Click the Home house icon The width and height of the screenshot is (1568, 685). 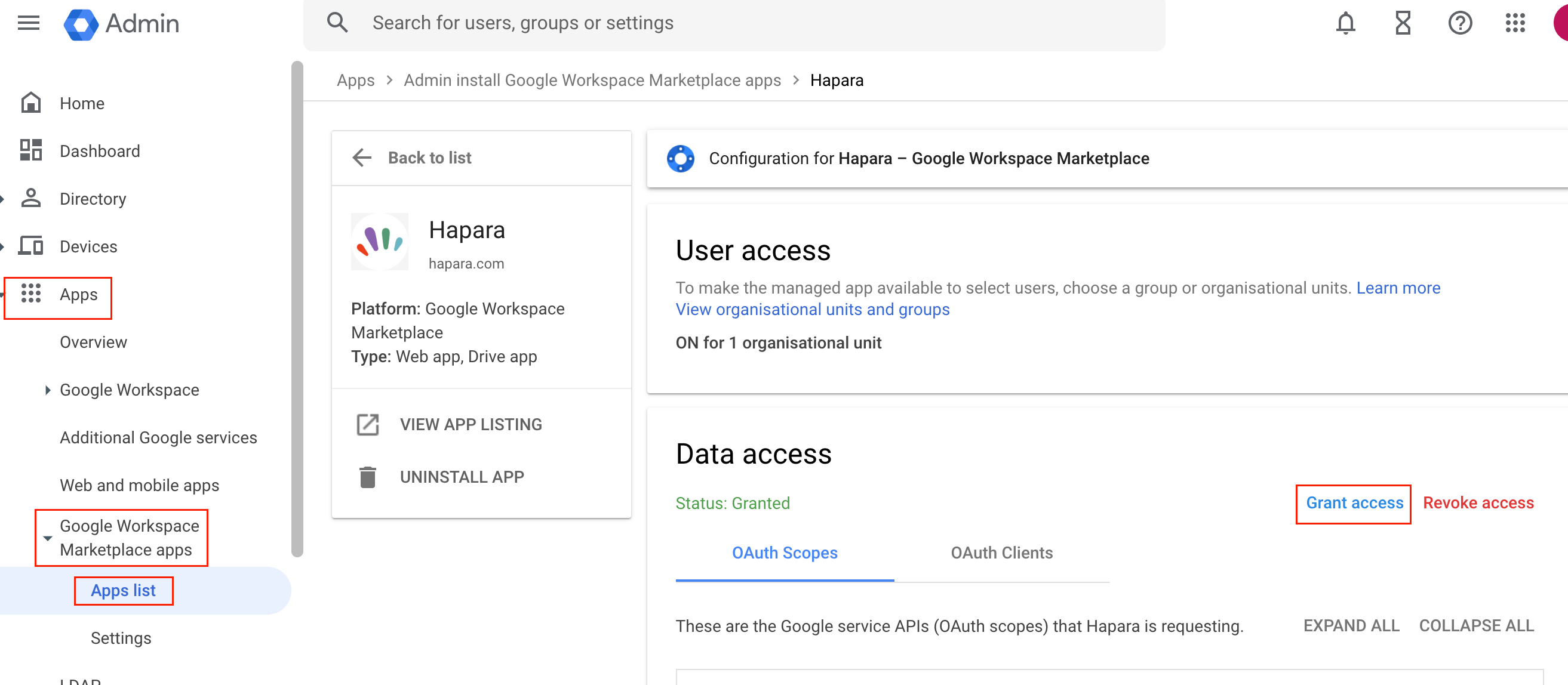click(31, 103)
